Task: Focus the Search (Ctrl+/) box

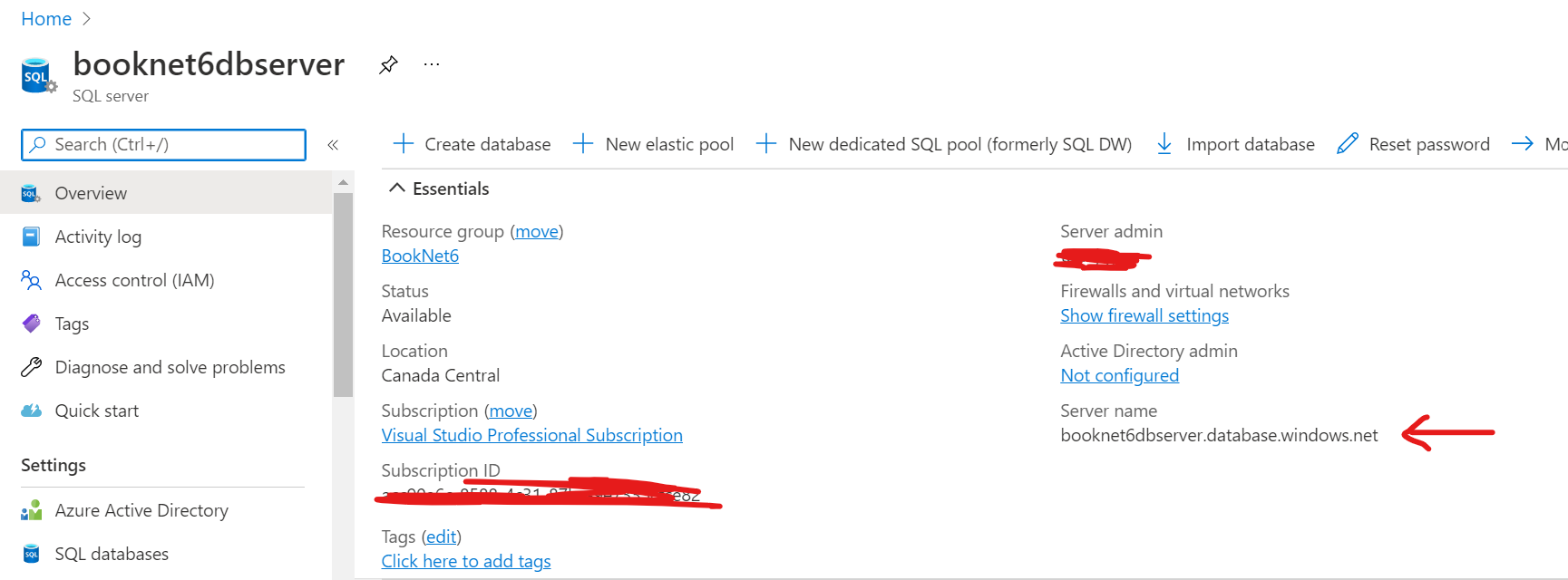Action: (163, 145)
